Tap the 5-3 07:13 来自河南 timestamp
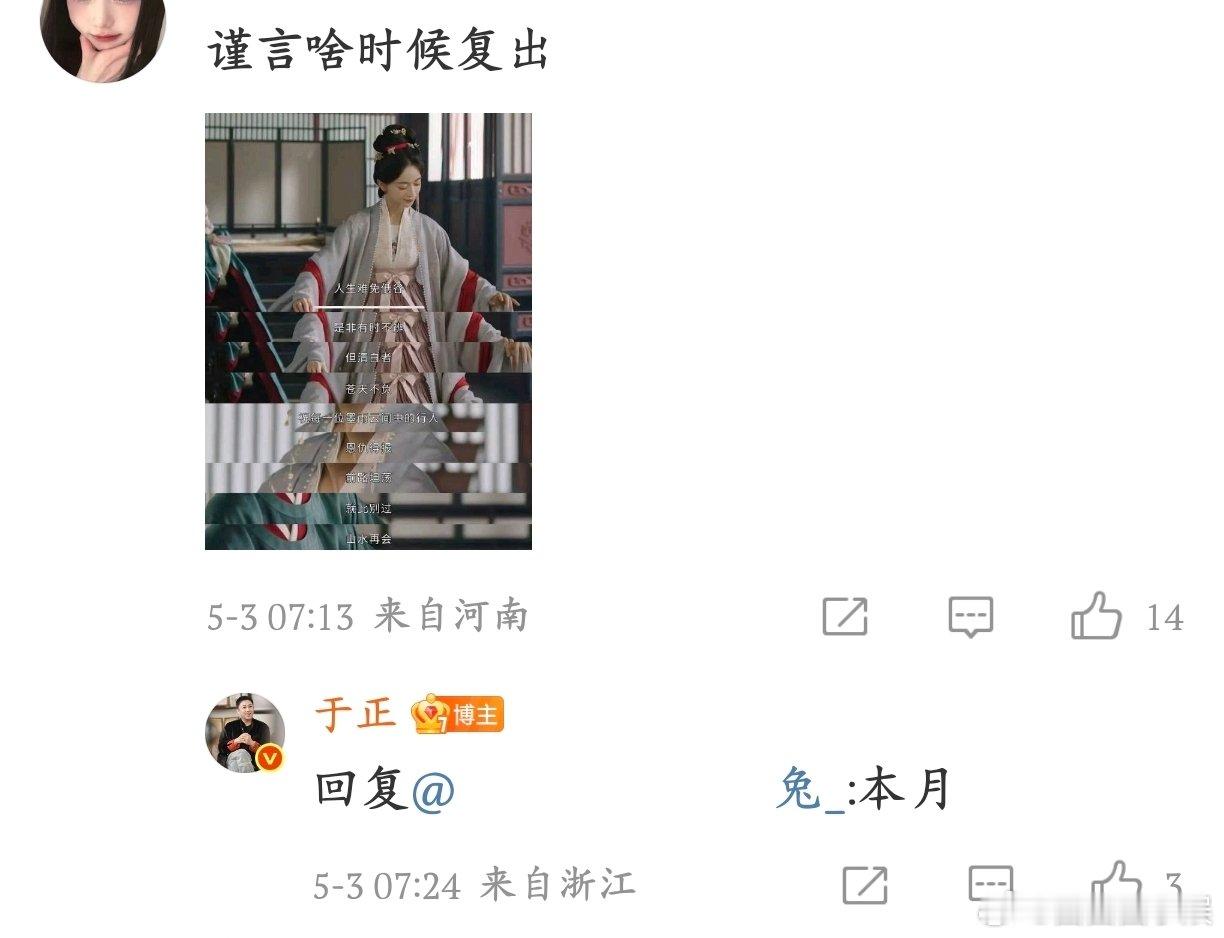The image size is (1224, 938). click(x=367, y=616)
